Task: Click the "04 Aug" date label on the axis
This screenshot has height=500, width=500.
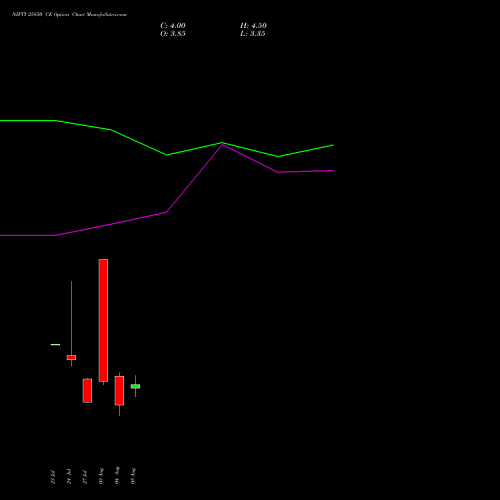Action: (x=117, y=475)
